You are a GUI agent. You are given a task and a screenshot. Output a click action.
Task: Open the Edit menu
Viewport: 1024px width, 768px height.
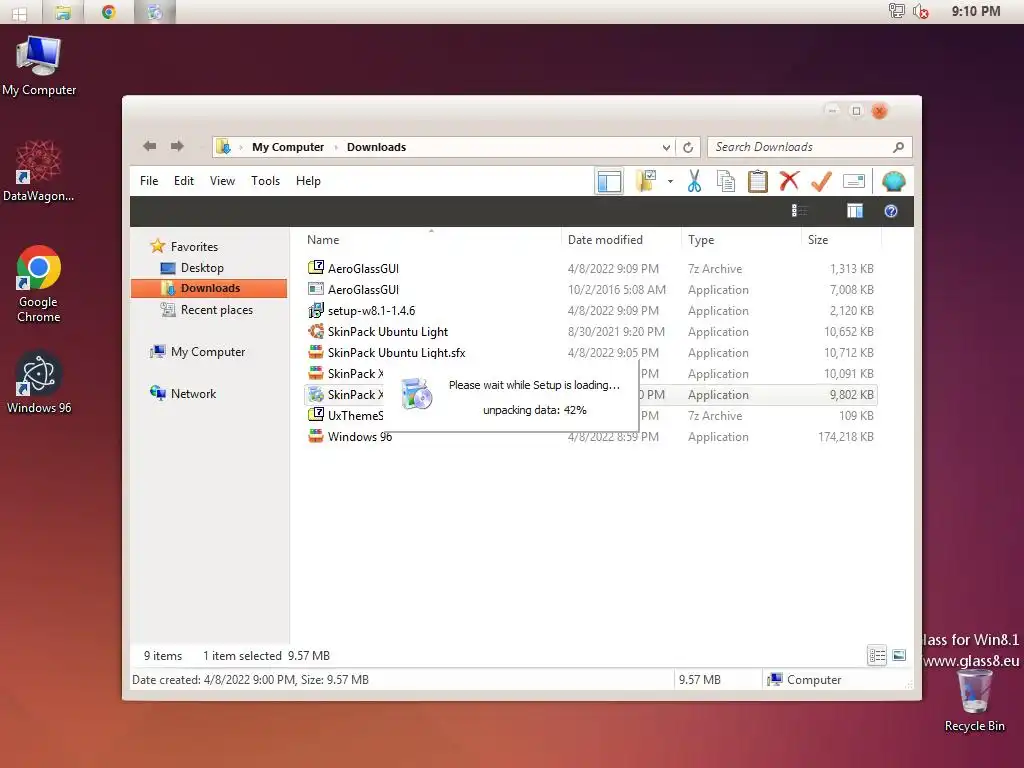(x=184, y=181)
